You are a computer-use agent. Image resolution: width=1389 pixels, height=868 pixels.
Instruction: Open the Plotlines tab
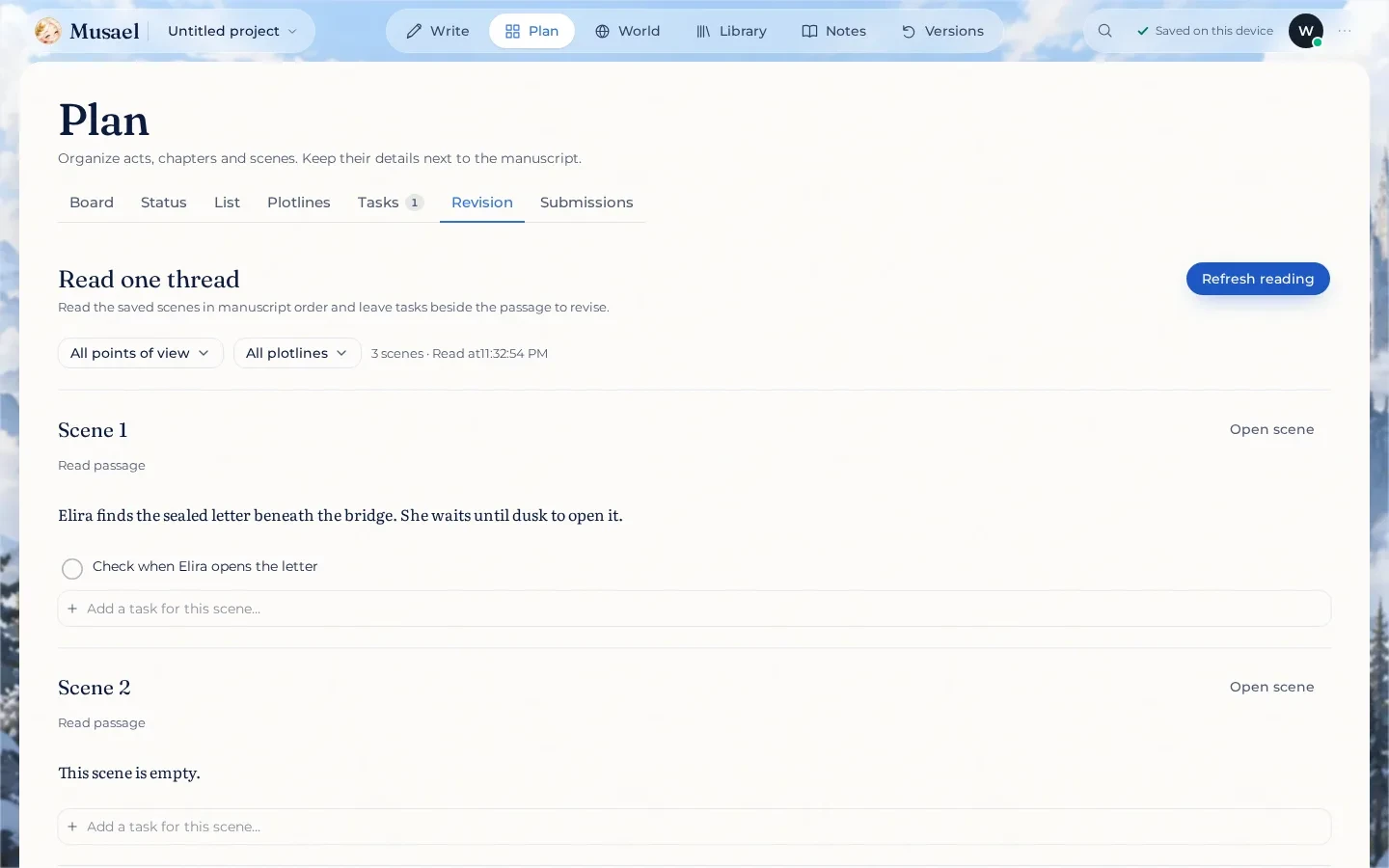299,203
